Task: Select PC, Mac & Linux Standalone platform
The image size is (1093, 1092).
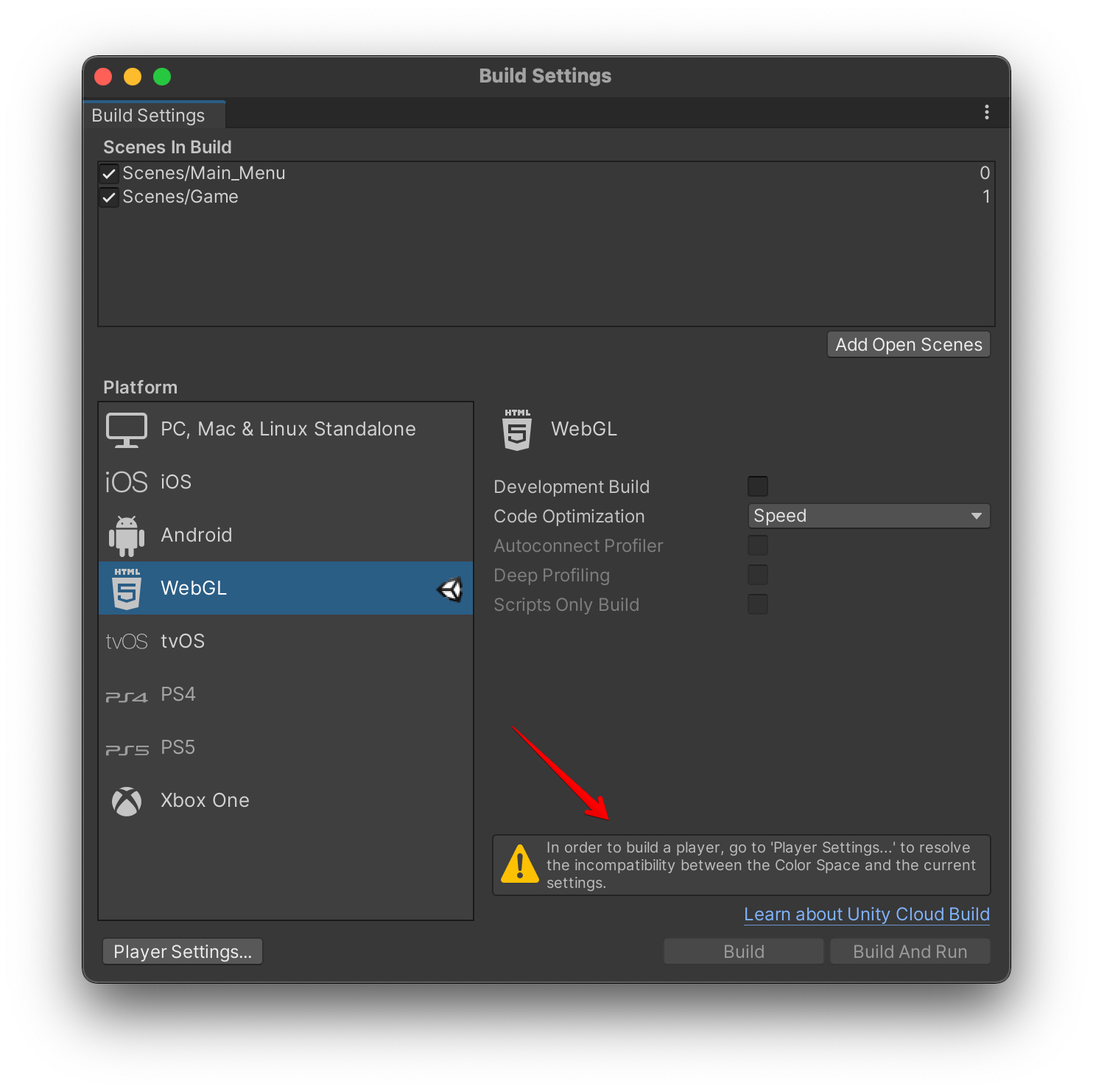Action: click(x=286, y=430)
